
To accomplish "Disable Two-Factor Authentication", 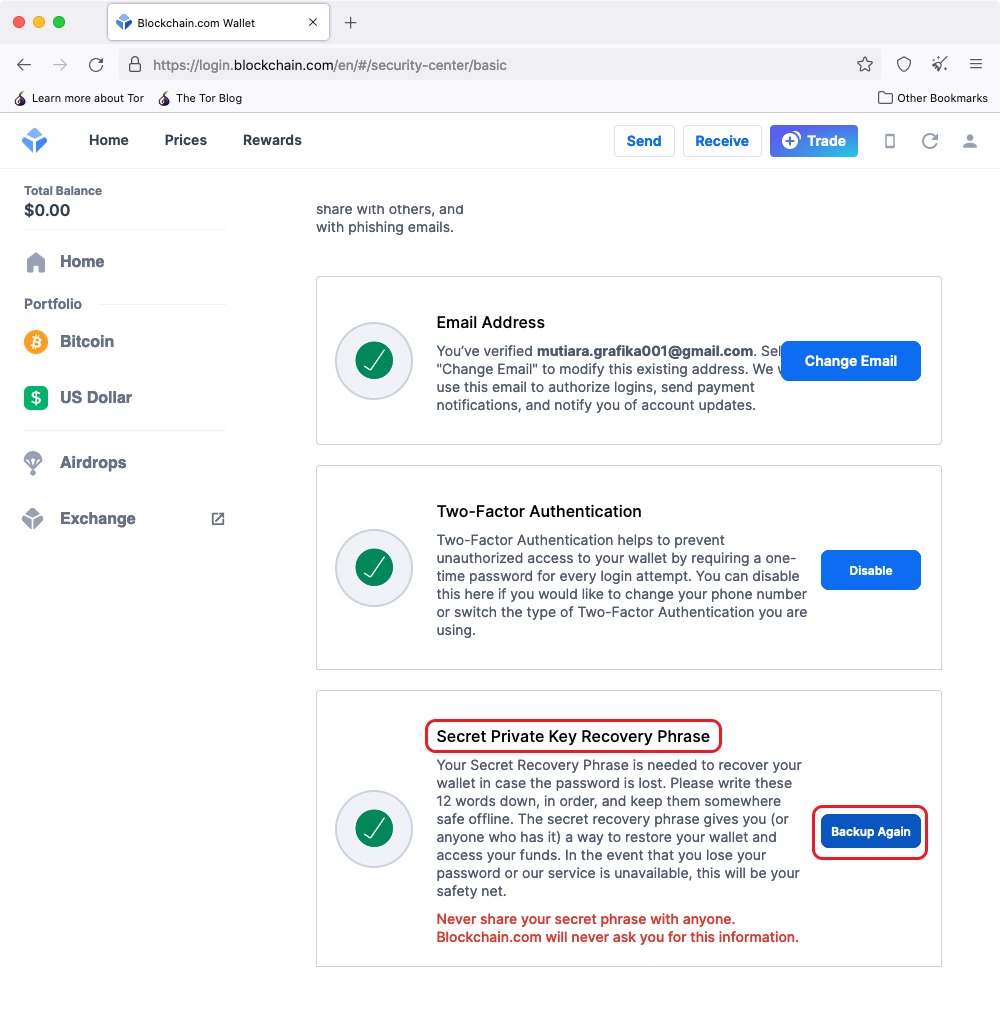I will tap(871, 570).
